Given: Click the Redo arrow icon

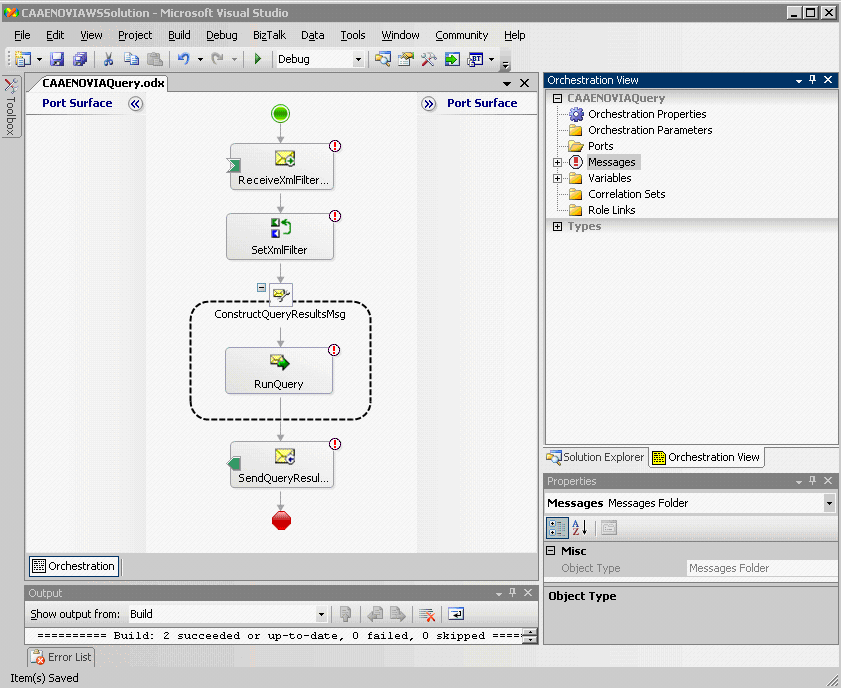Looking at the screenshot, I should pos(217,59).
